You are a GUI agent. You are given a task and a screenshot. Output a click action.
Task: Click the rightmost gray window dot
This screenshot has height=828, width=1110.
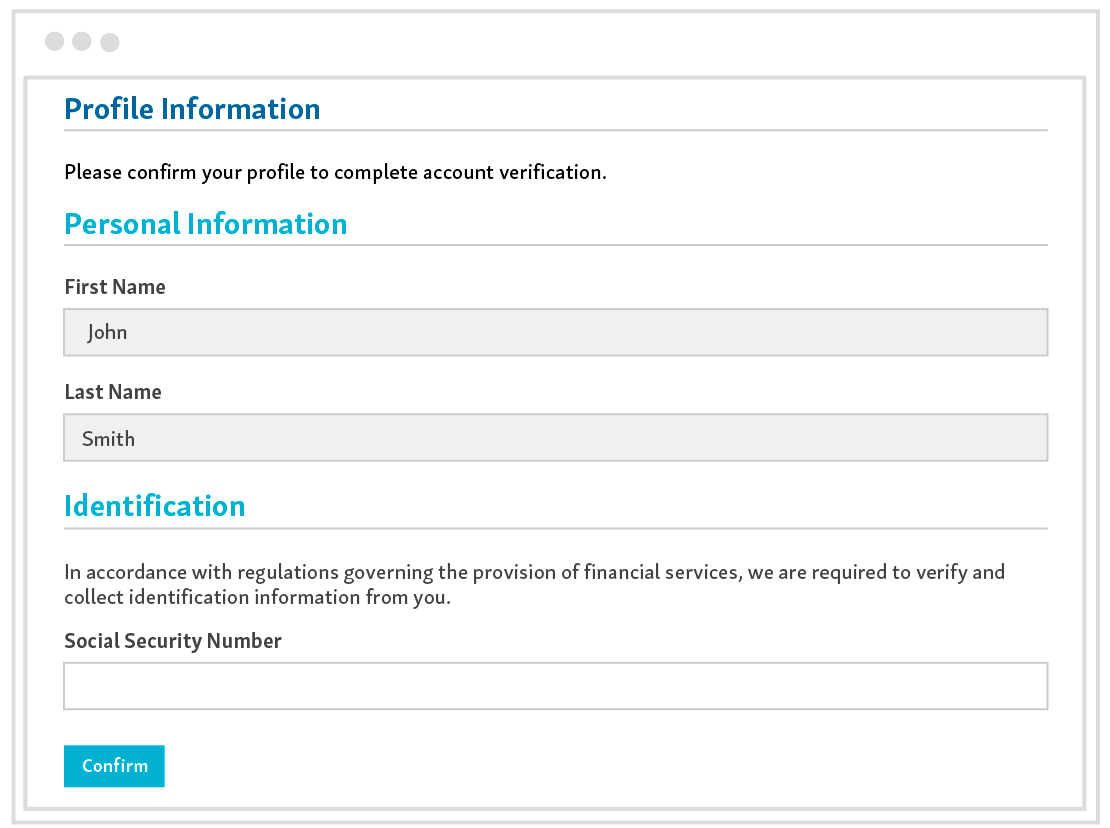[x=109, y=42]
